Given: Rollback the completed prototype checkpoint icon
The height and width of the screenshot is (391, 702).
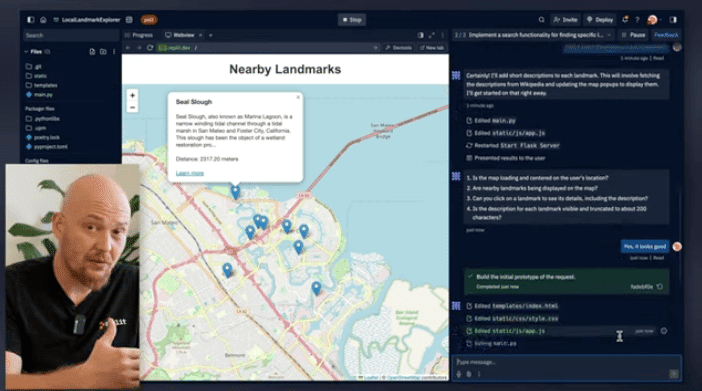Looking at the screenshot, I should [660, 287].
